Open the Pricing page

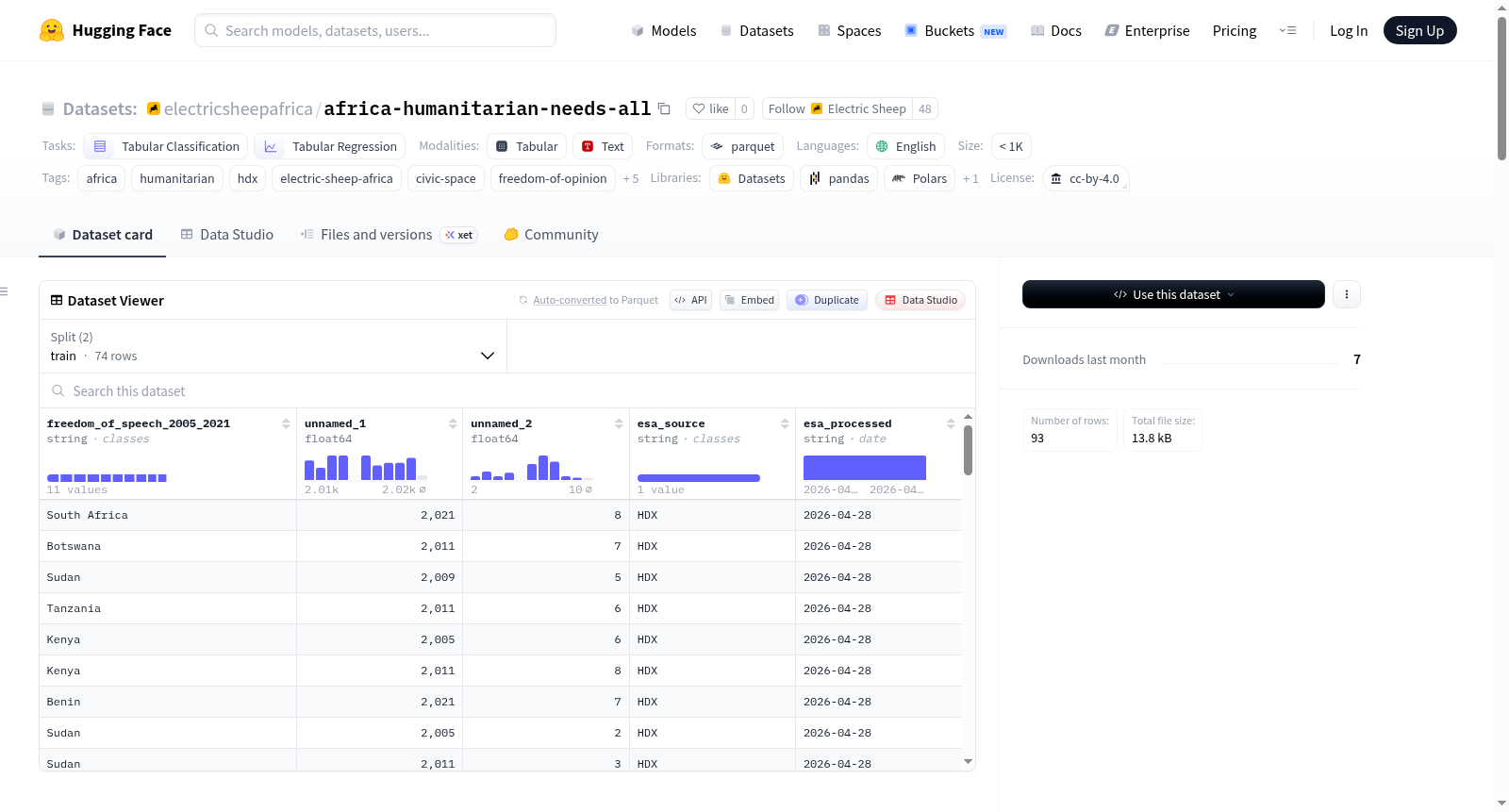(x=1235, y=30)
